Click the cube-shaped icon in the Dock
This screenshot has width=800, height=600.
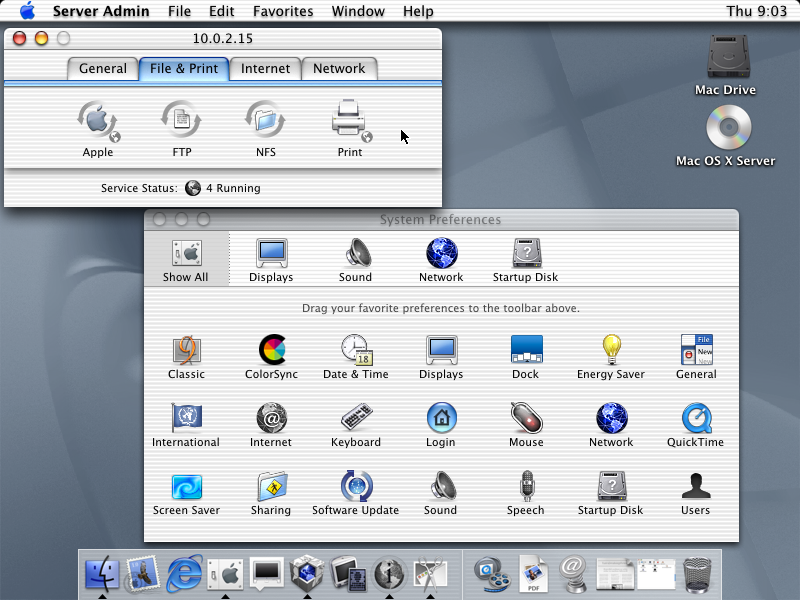pos(307,574)
